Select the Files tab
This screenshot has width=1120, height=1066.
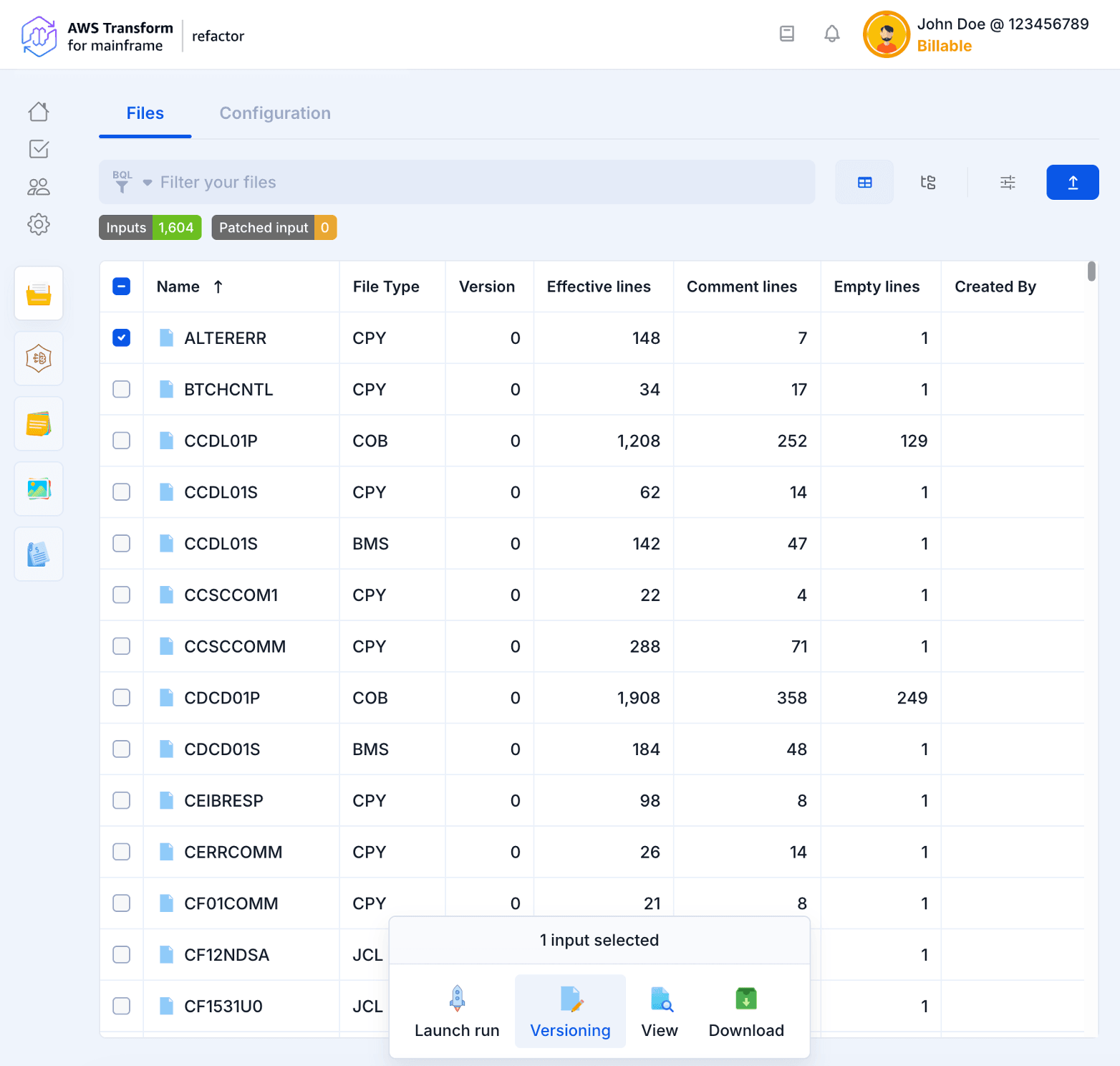coord(145,113)
